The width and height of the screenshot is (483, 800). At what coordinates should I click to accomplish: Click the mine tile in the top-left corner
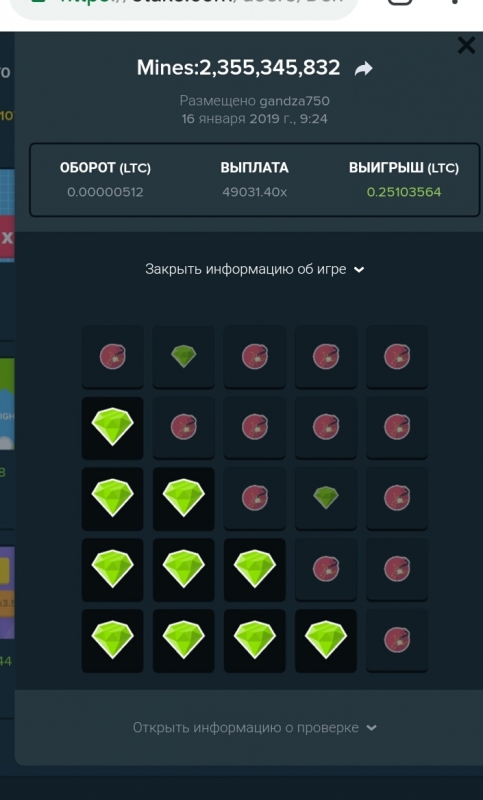click(112, 356)
